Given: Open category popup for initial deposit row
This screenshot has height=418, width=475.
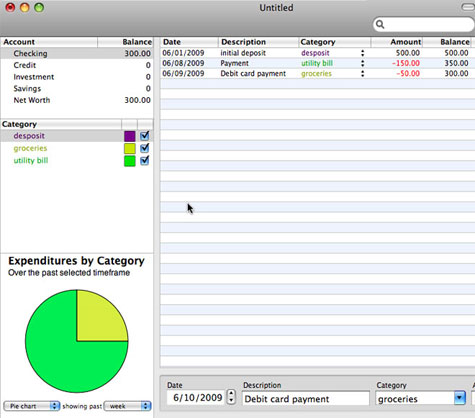Looking at the screenshot, I should (362, 53).
